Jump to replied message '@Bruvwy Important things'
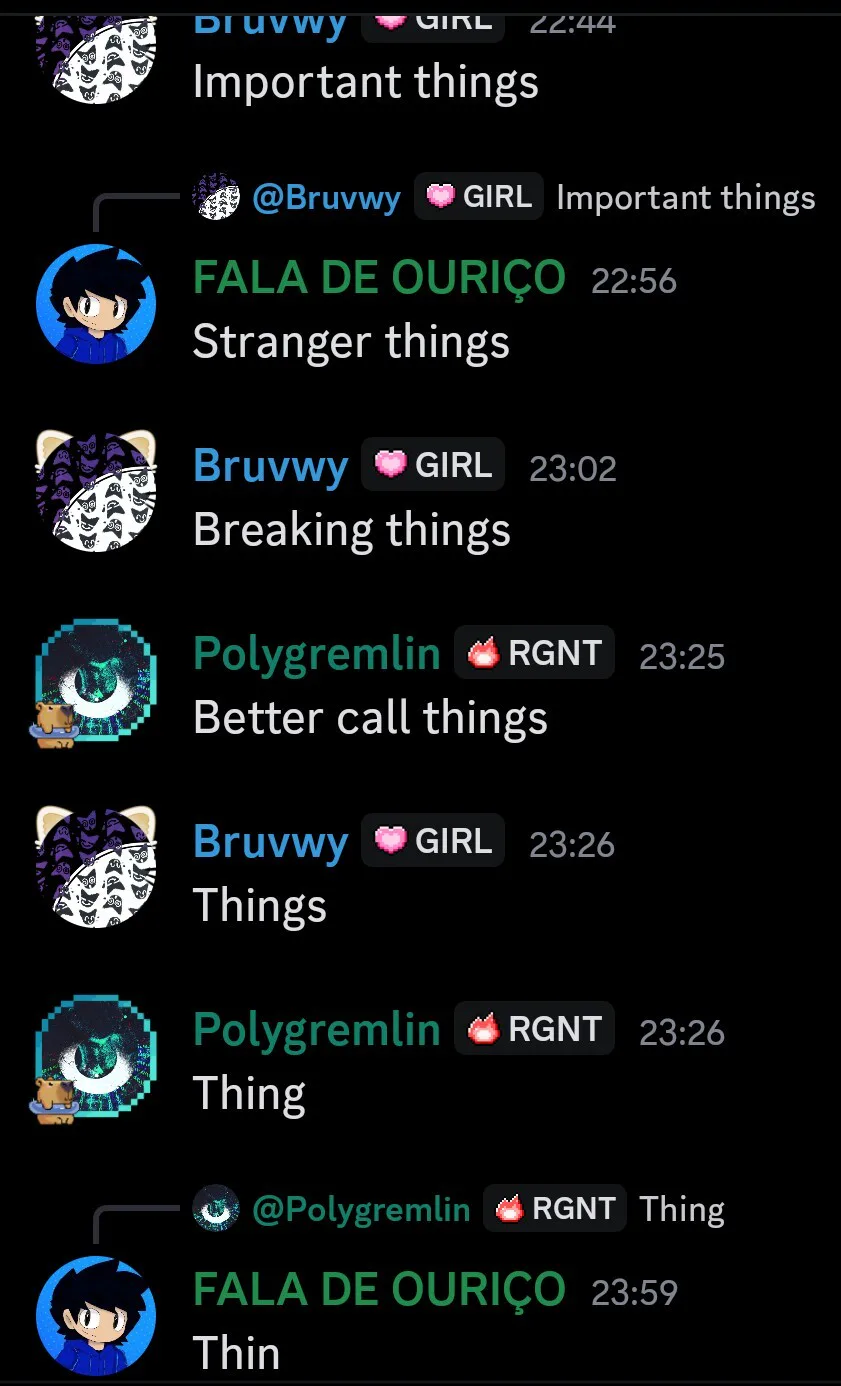 coord(504,197)
